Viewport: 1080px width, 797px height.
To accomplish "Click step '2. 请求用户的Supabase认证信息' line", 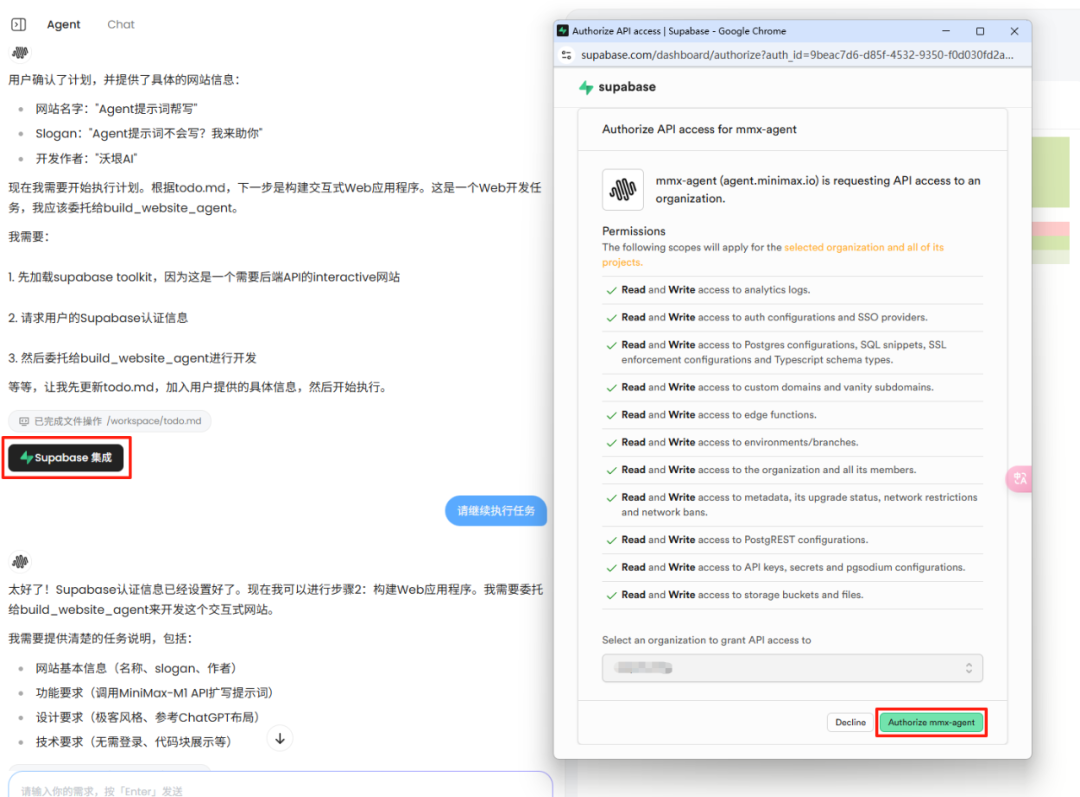I will point(98,318).
